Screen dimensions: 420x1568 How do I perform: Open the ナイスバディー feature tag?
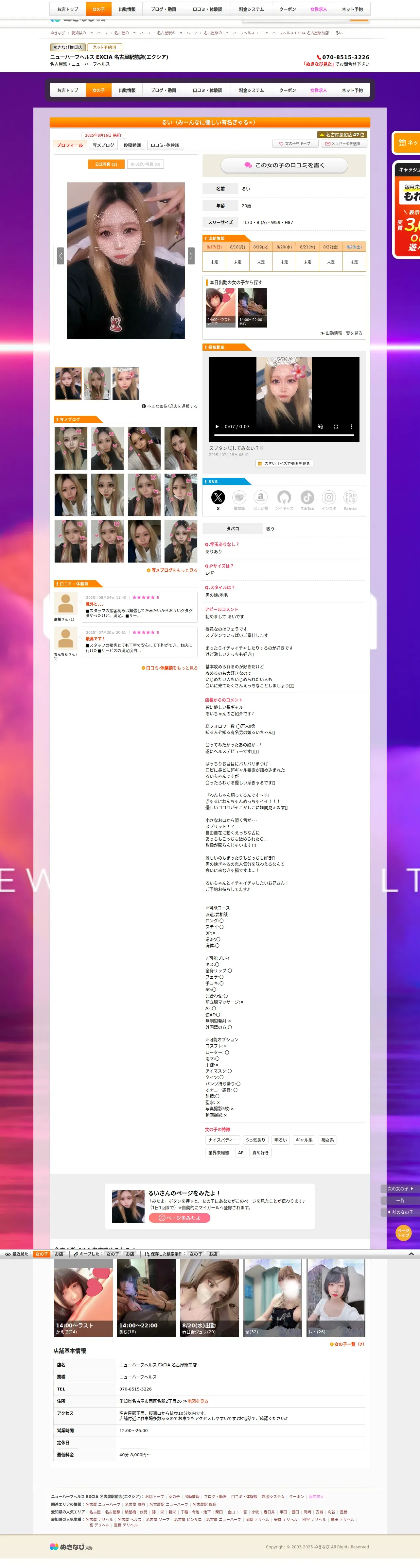[x=223, y=1140]
